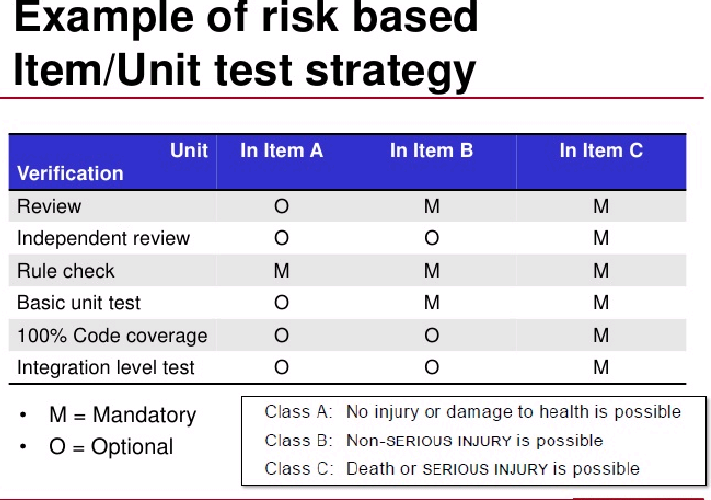Click the "Integration level test" row label

(106, 368)
